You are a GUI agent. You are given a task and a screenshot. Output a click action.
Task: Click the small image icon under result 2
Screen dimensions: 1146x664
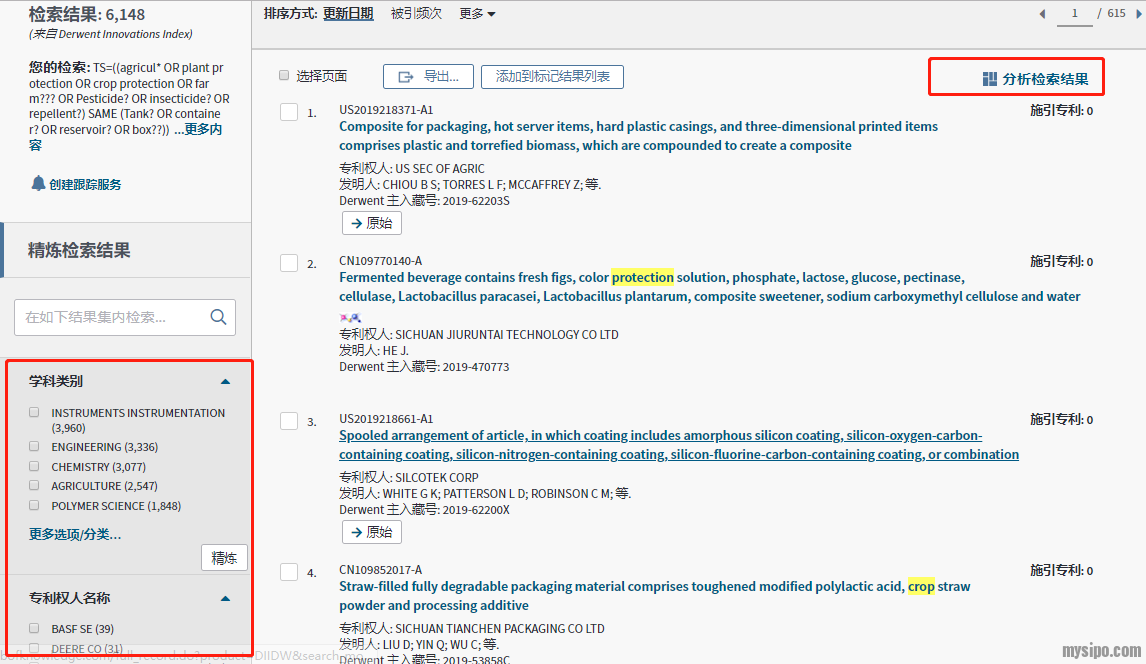[x=350, y=318]
